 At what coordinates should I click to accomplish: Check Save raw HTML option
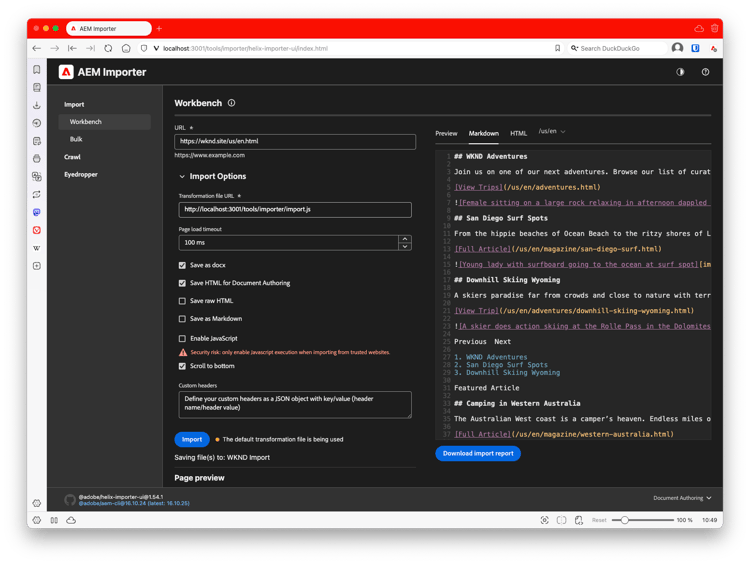[x=182, y=301]
